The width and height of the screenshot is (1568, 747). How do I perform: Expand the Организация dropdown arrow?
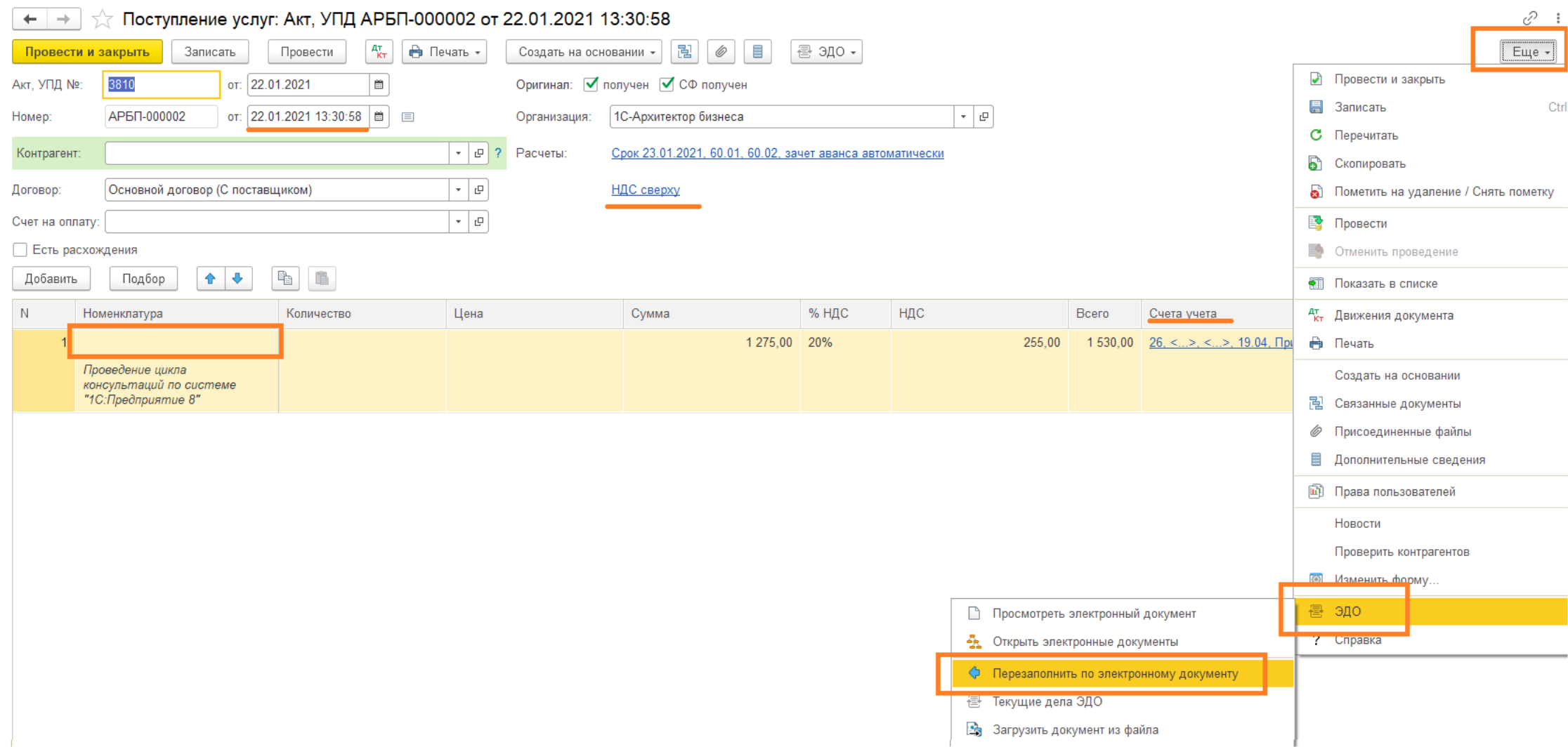963,117
